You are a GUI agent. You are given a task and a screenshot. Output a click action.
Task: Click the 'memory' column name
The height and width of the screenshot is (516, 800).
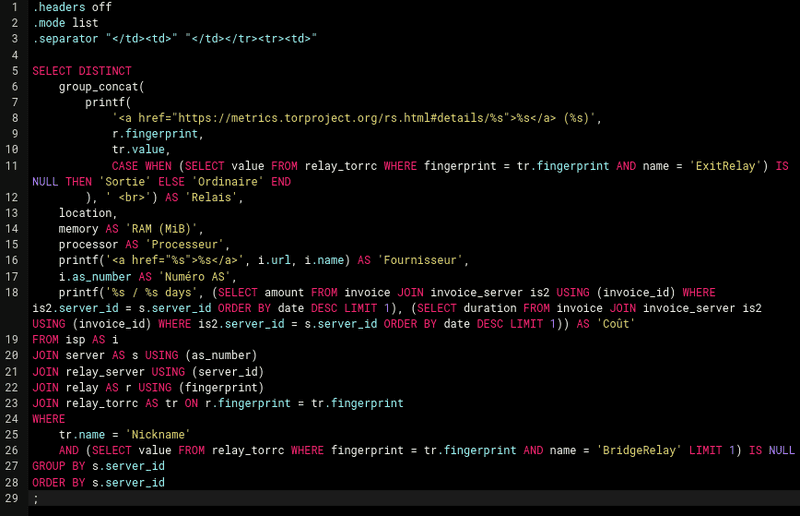coord(79,229)
